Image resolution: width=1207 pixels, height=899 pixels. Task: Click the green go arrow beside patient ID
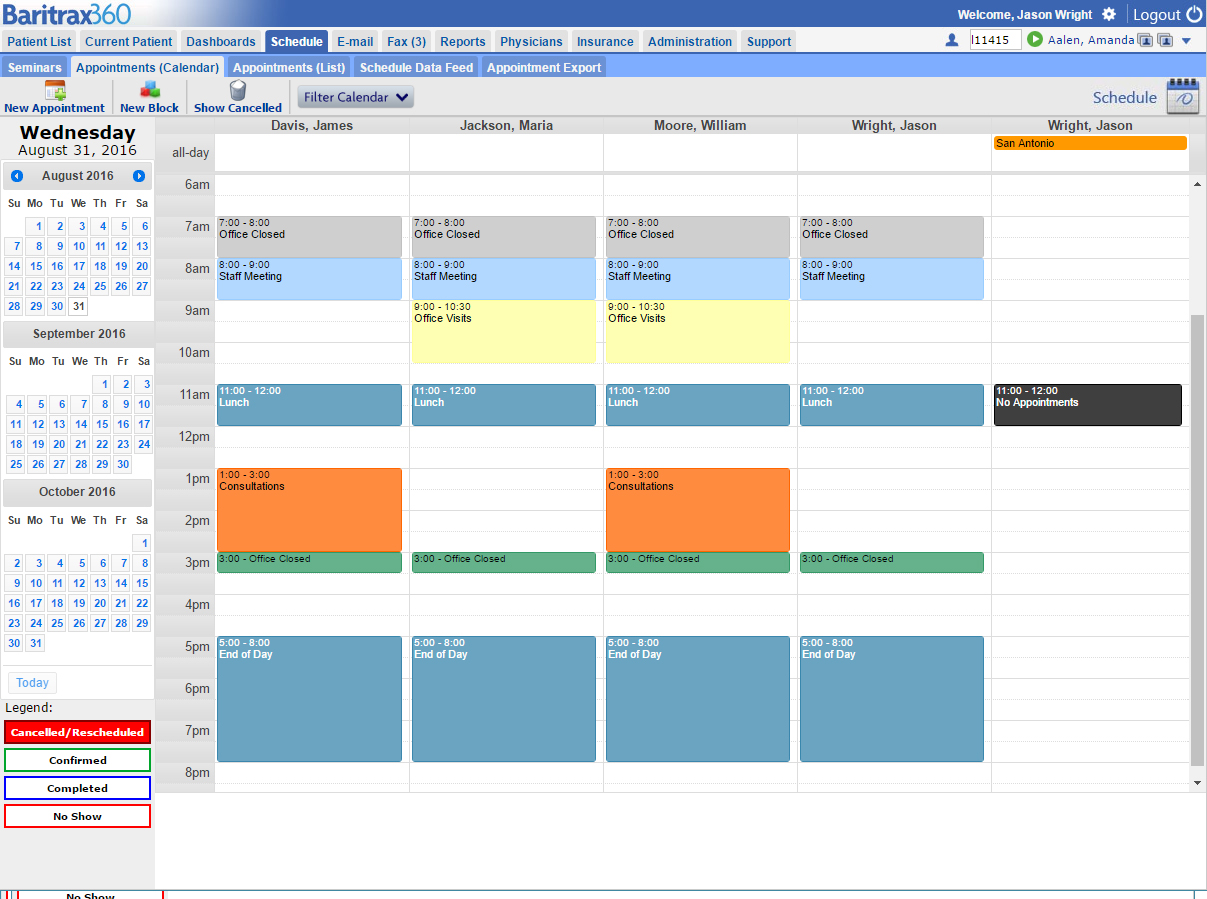[x=1035, y=40]
